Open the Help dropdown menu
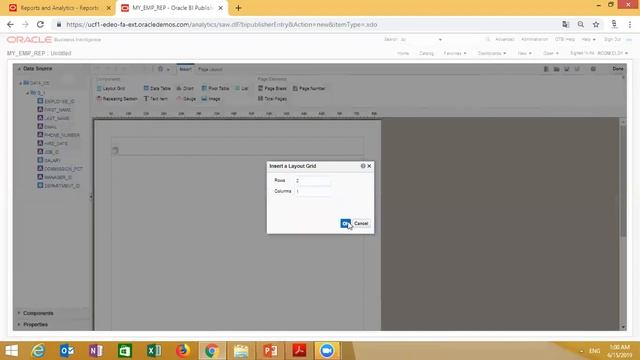The height and width of the screenshot is (360, 640). tap(588, 40)
